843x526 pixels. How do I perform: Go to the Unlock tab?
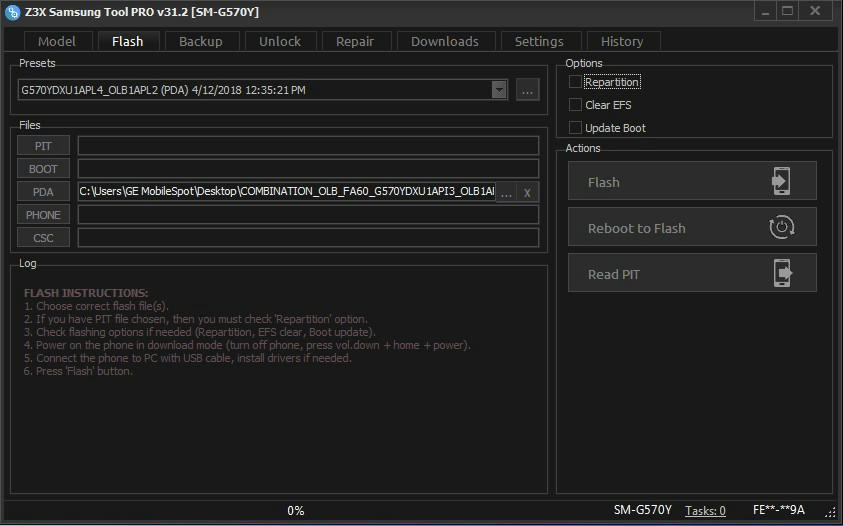click(280, 41)
